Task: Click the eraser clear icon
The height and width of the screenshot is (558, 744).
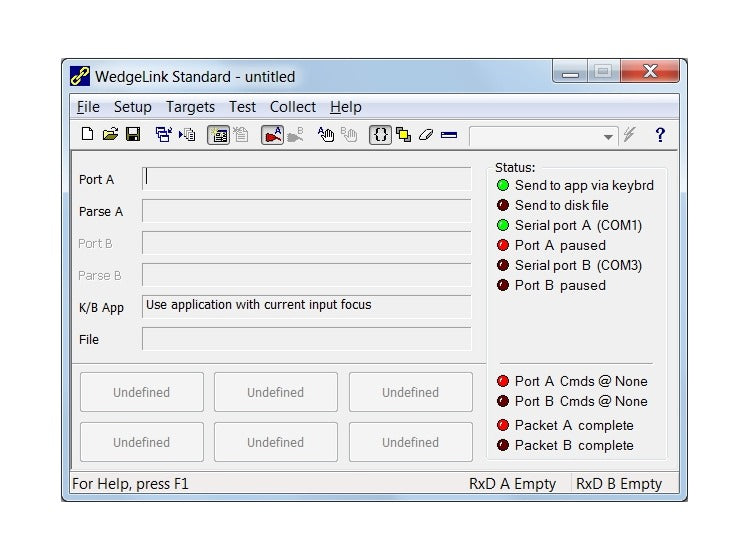Action: 426,135
